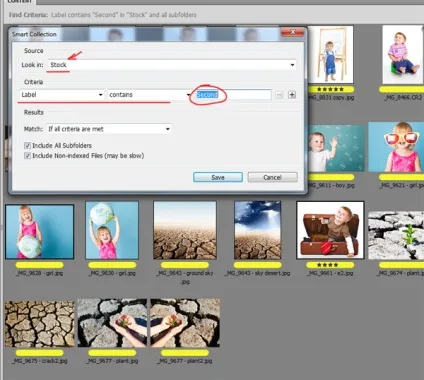Click the Content panel tab
Screen dimensions: 424x380
click(x=19, y=2)
